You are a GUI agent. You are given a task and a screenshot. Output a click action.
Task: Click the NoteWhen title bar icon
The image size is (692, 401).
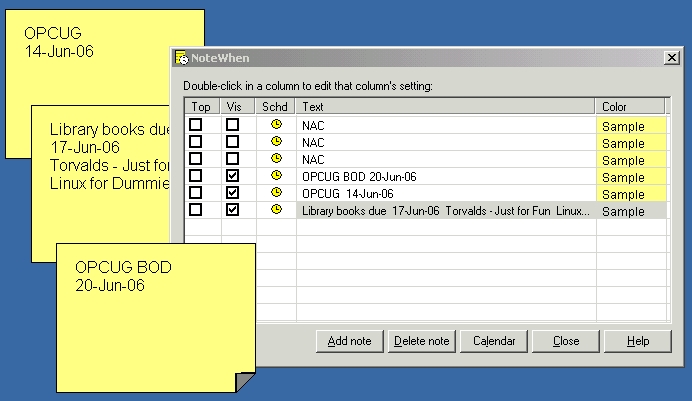click(x=181, y=59)
